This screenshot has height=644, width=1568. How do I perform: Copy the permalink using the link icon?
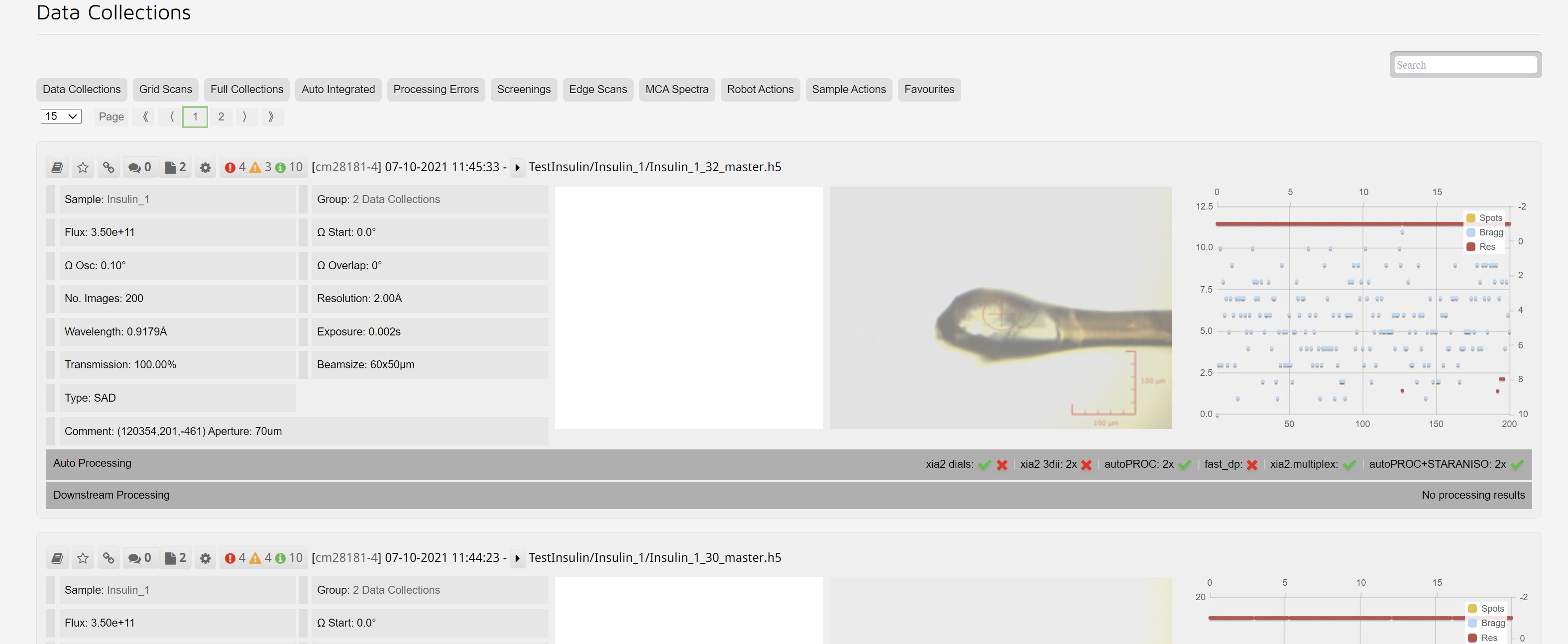point(109,167)
